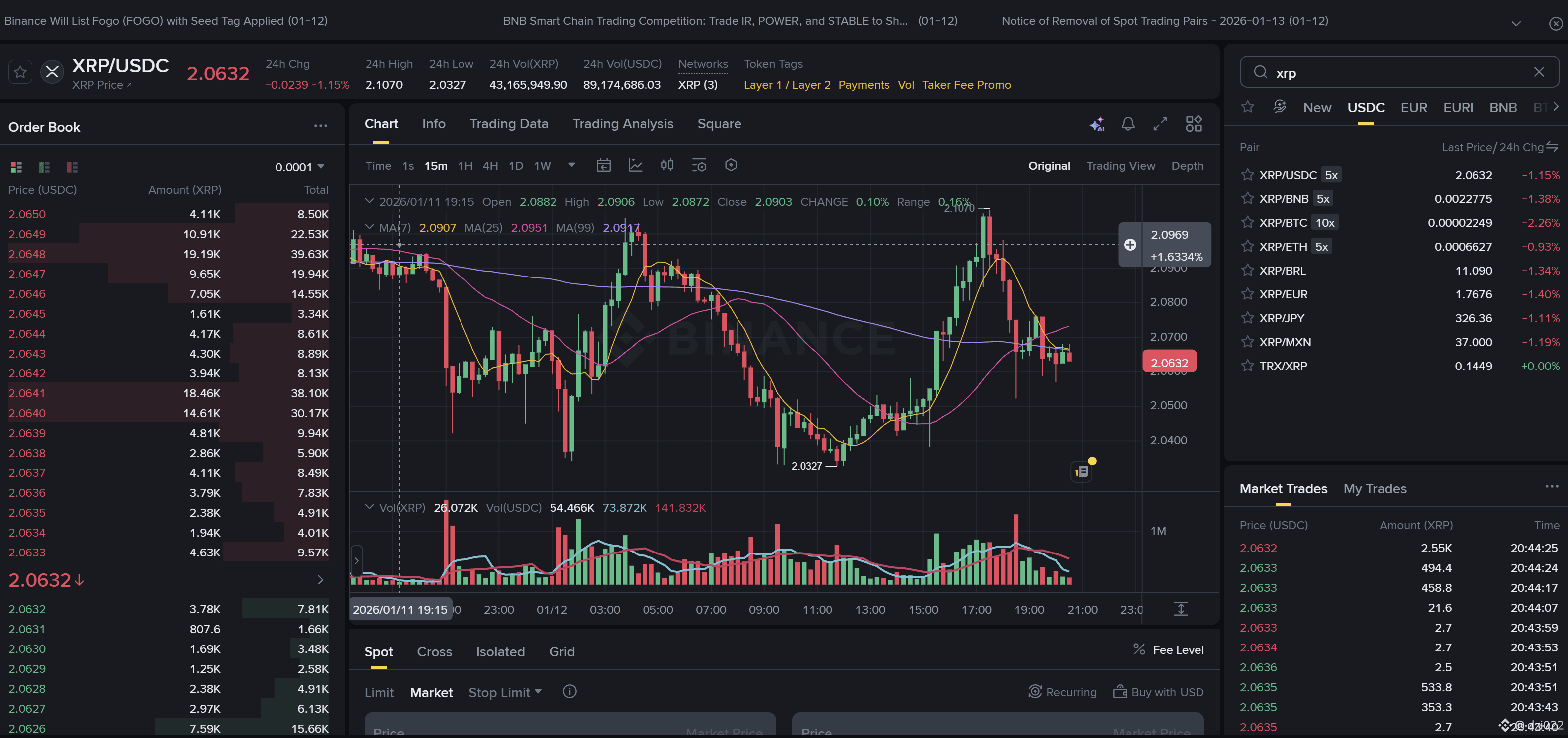Favorite the XRP/BTC pair star
1568x738 pixels.
1247,222
